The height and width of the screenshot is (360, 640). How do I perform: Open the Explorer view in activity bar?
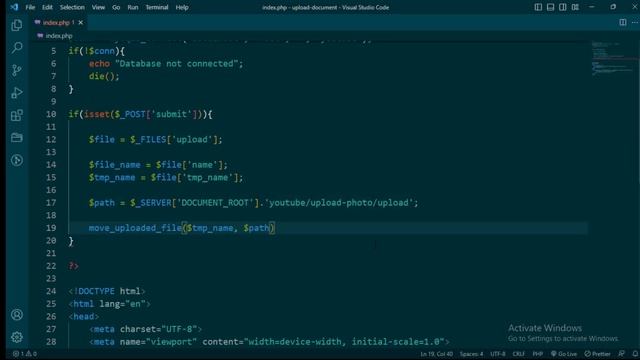point(17,25)
